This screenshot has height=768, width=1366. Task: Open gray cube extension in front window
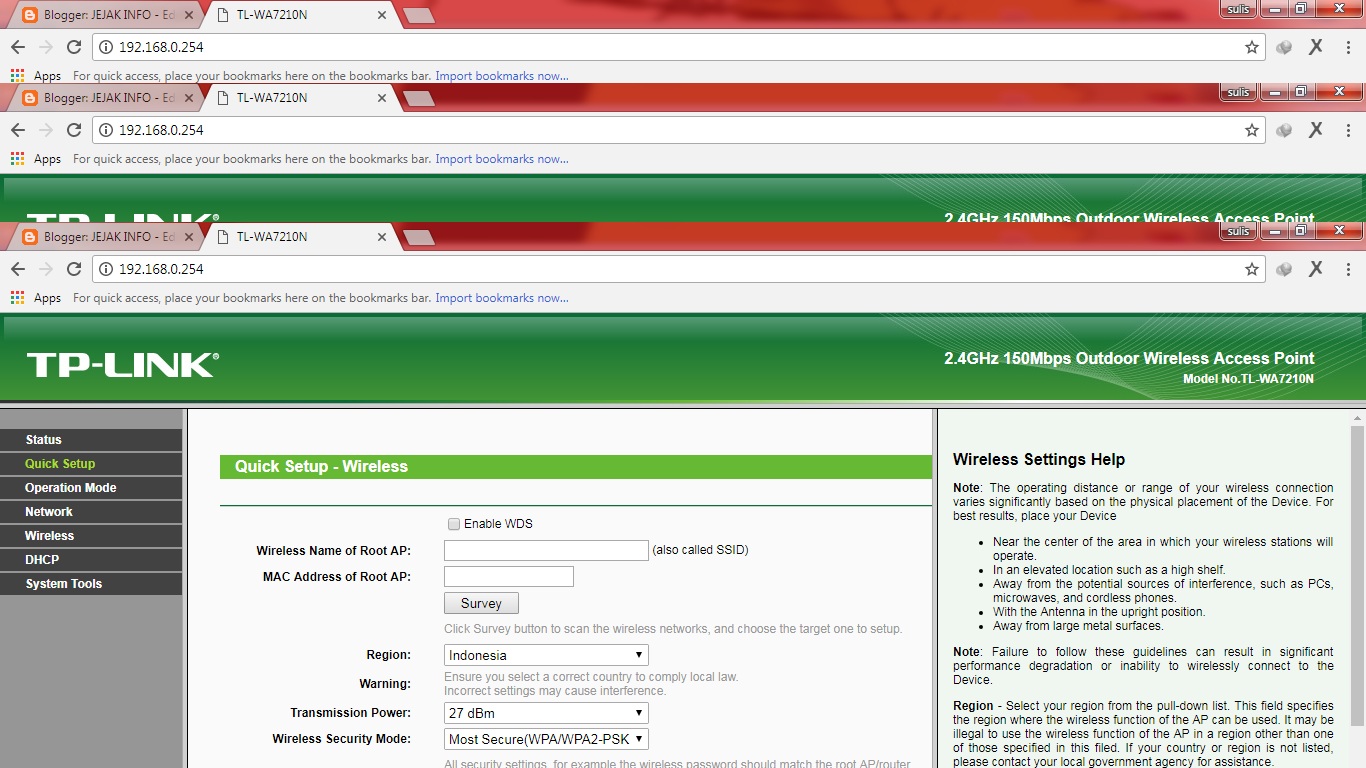click(1285, 269)
